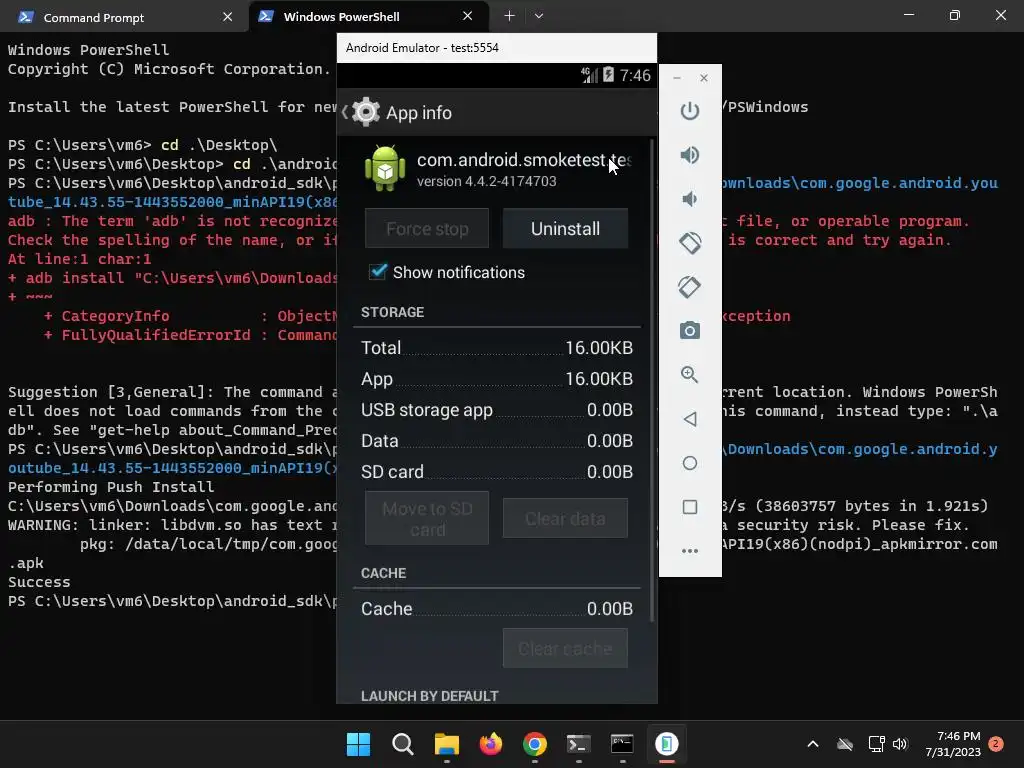The width and height of the screenshot is (1024, 768).
Task: Click the Success line in PowerShell
Action: [x=39, y=582]
